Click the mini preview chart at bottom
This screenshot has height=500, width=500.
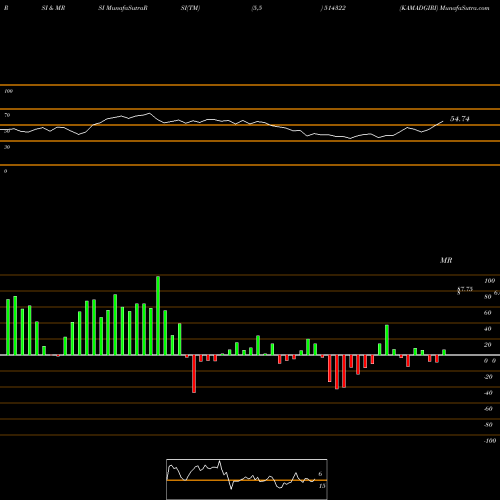[x=247, y=479]
